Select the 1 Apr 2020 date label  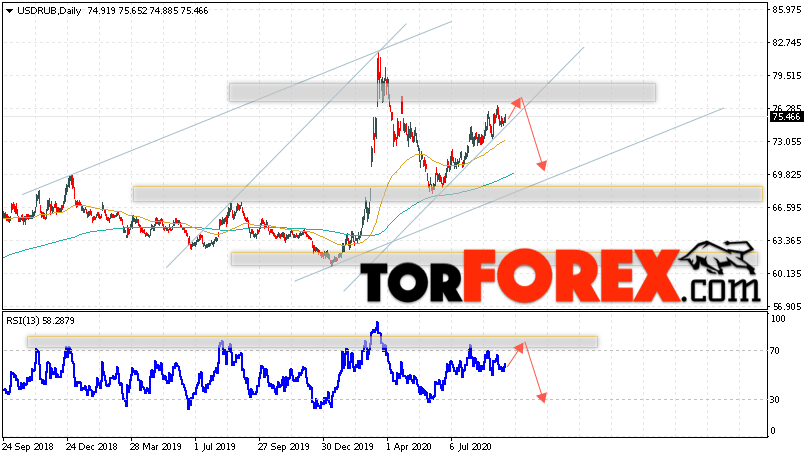coord(409,447)
